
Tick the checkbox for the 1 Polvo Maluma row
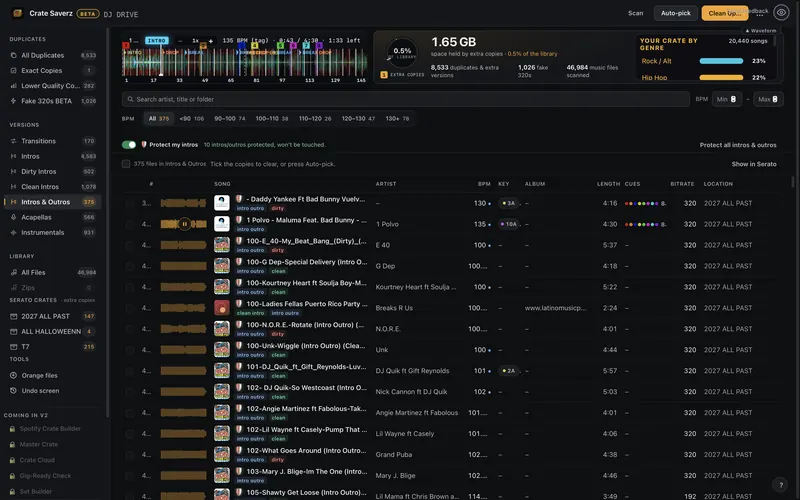130,224
